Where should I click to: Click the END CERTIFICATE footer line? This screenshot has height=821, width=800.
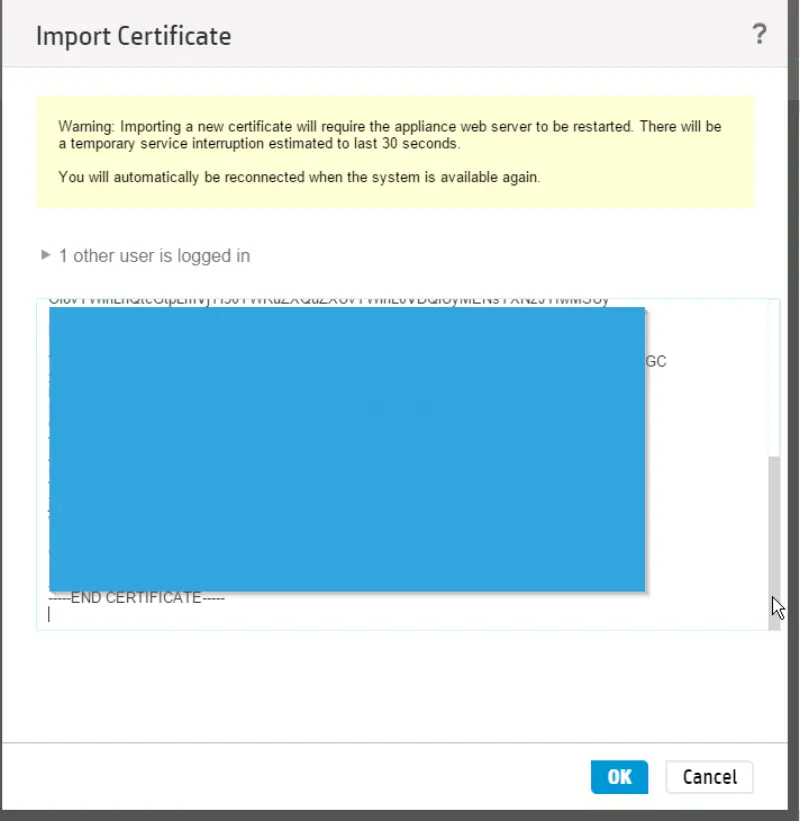tap(136, 597)
